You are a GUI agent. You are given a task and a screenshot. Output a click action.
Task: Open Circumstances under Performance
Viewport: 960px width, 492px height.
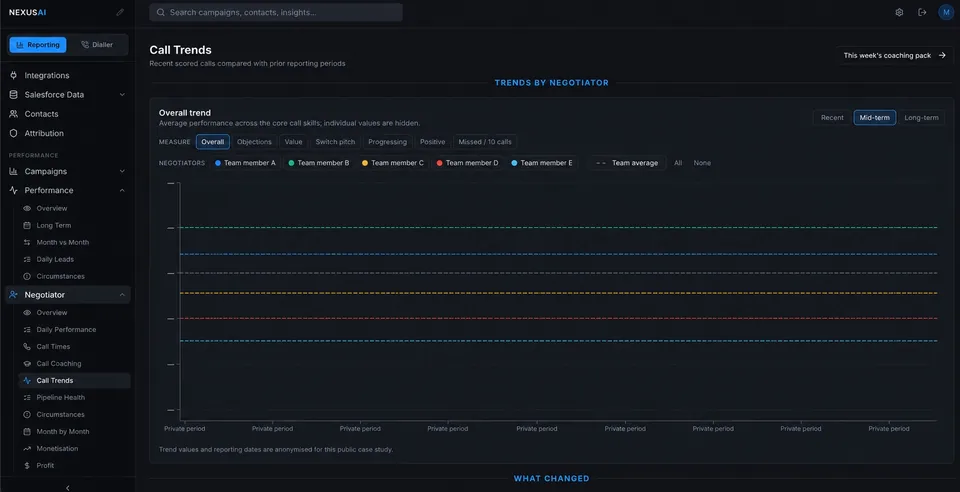60,277
